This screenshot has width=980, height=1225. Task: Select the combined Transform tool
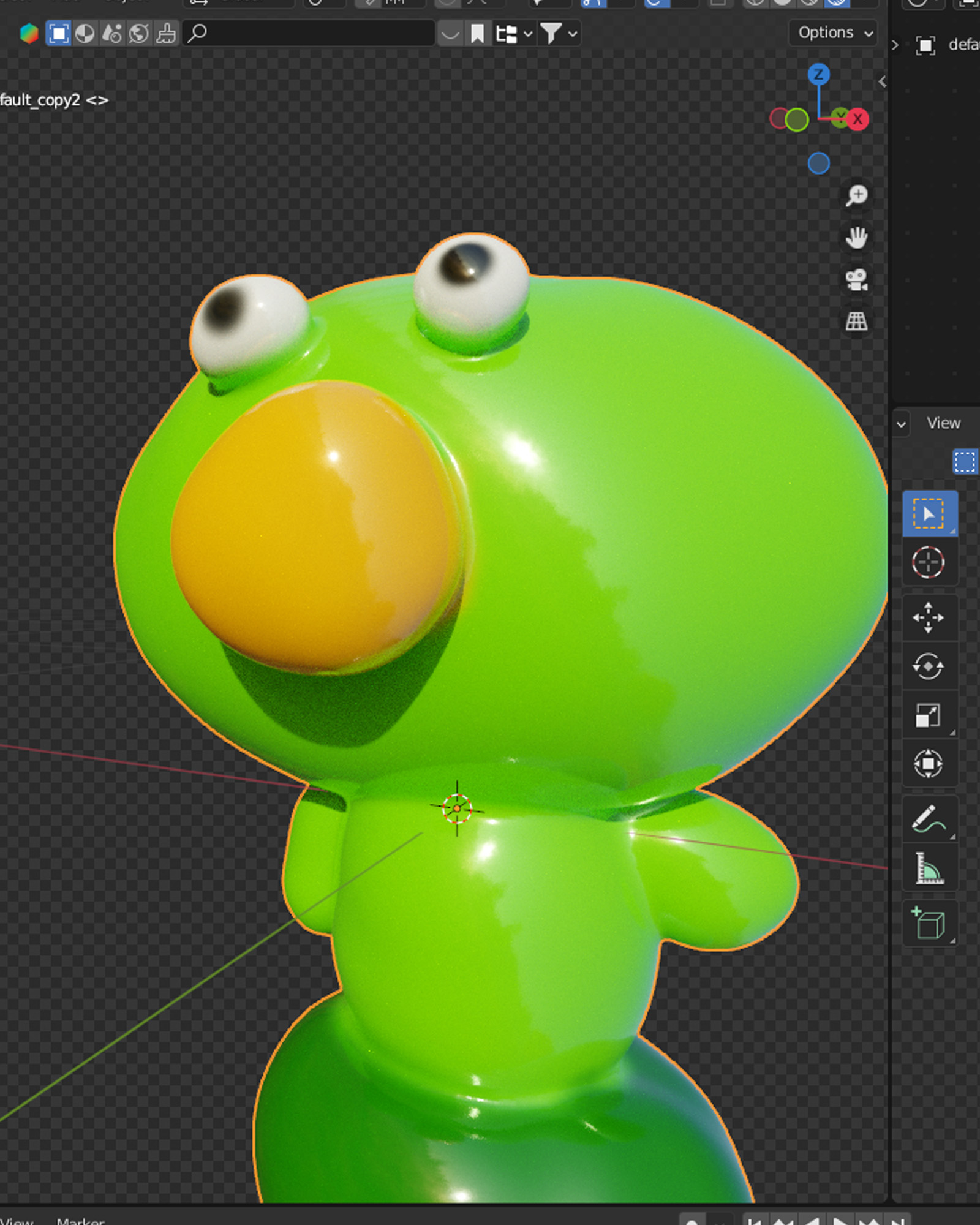929,764
